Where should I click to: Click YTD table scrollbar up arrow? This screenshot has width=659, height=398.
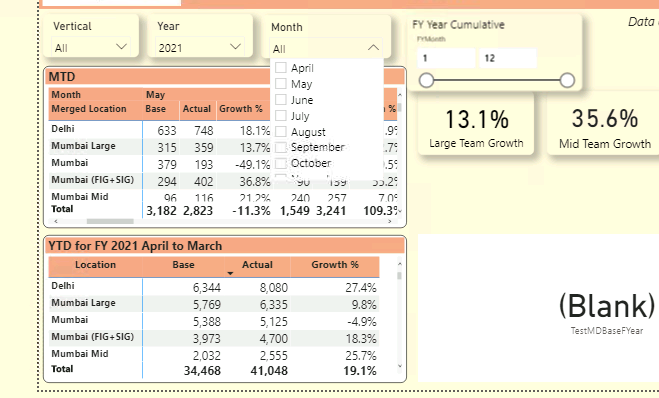pos(399,264)
